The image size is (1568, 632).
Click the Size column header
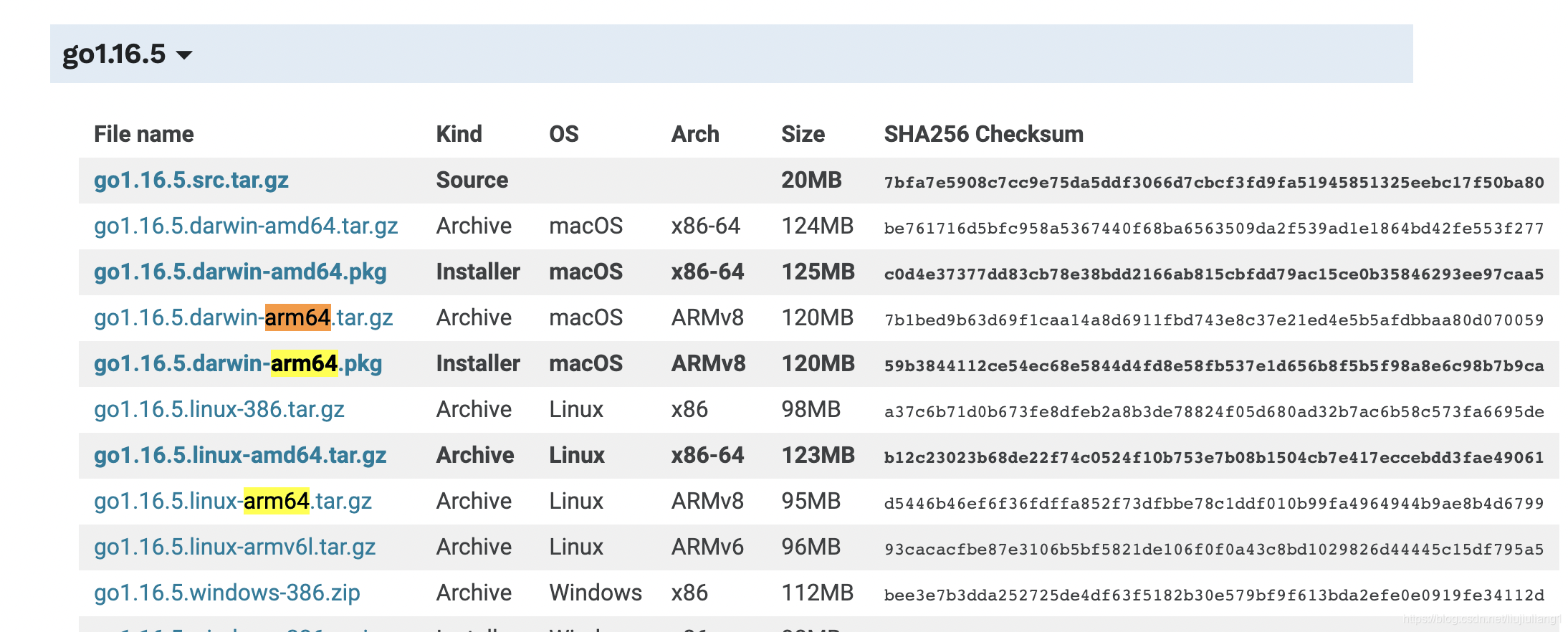point(803,134)
